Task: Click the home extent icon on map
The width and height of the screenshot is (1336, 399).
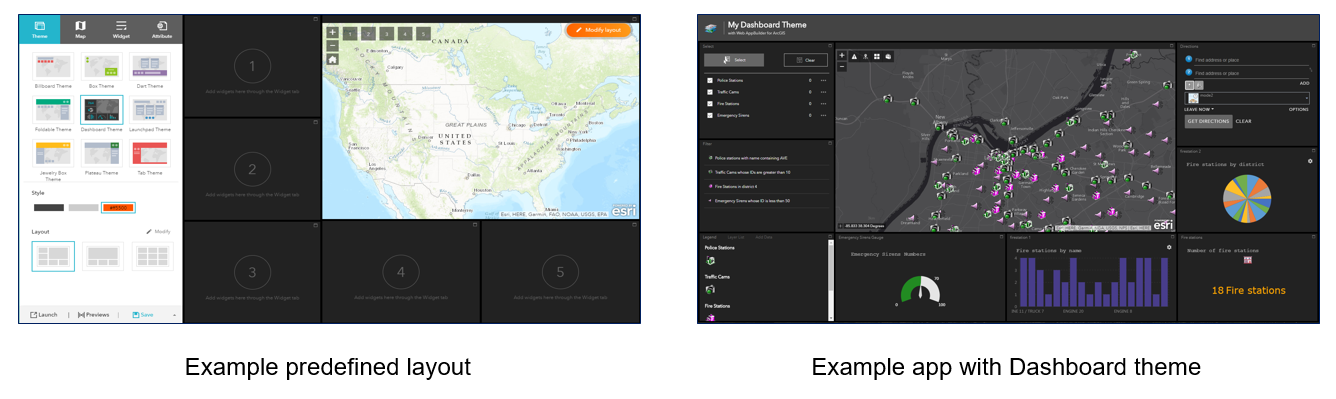Action: point(332,59)
